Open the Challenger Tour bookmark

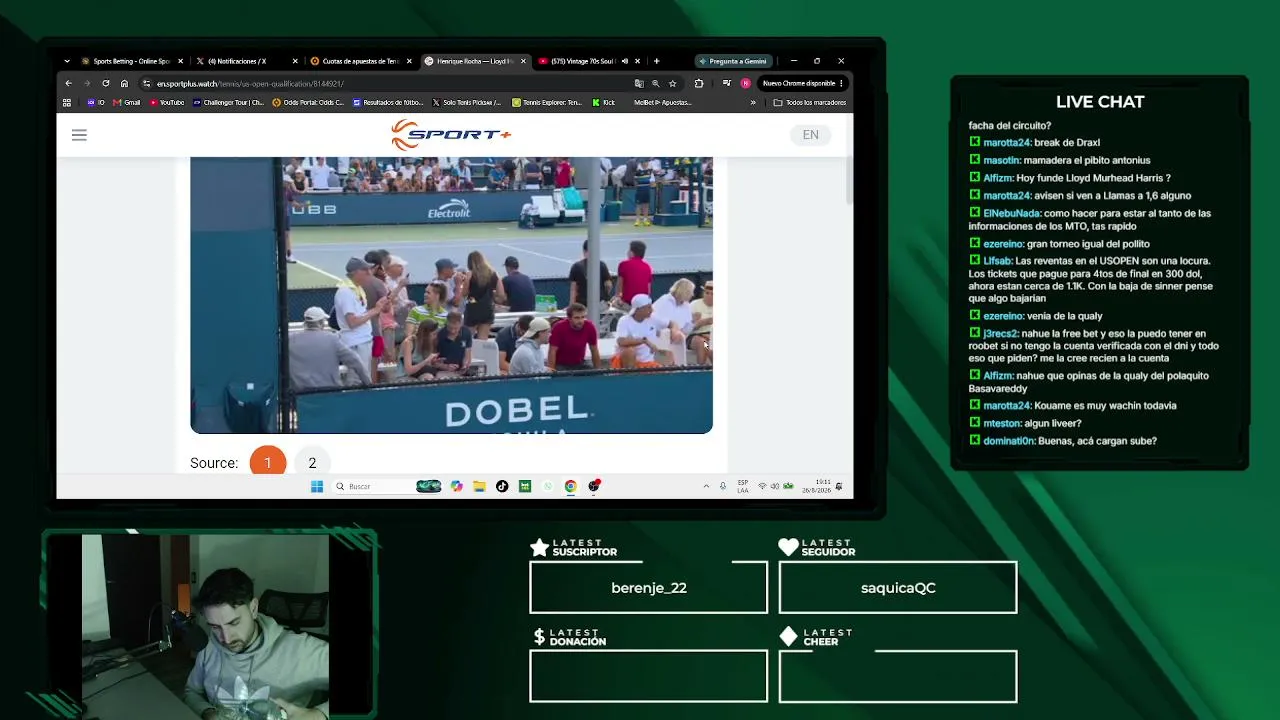(229, 102)
